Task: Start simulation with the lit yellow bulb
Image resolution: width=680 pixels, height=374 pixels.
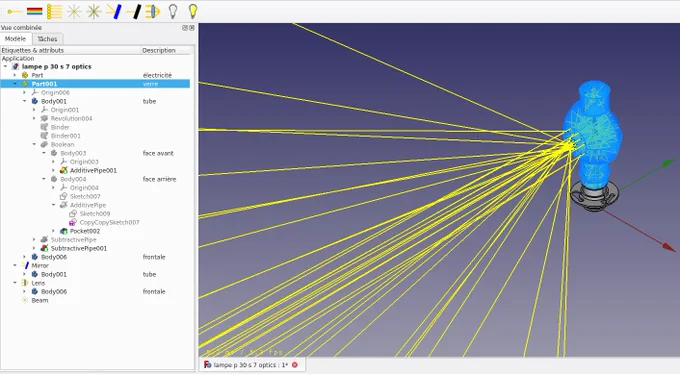Action: (x=193, y=11)
